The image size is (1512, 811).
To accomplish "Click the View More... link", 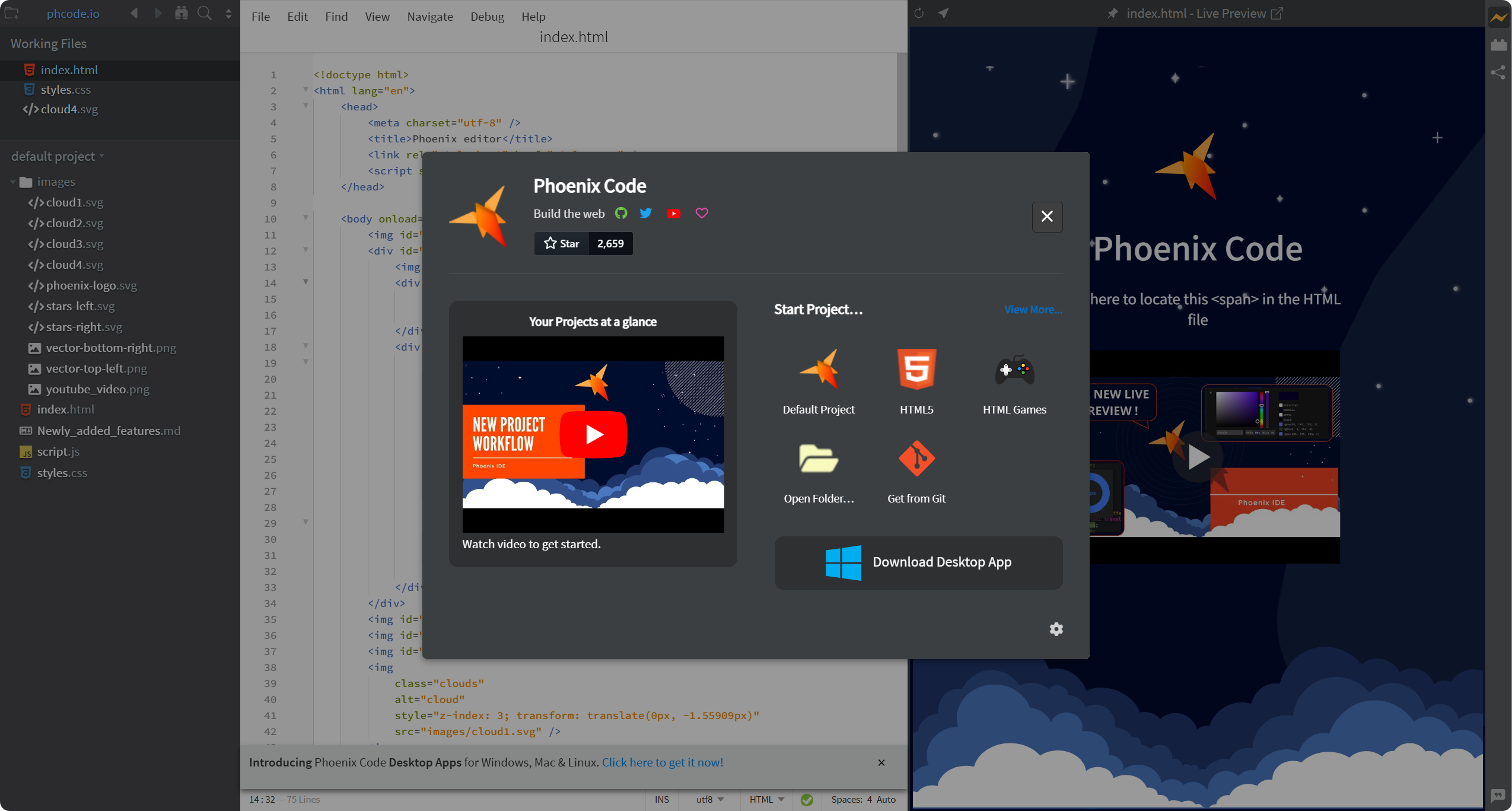I will (1033, 310).
